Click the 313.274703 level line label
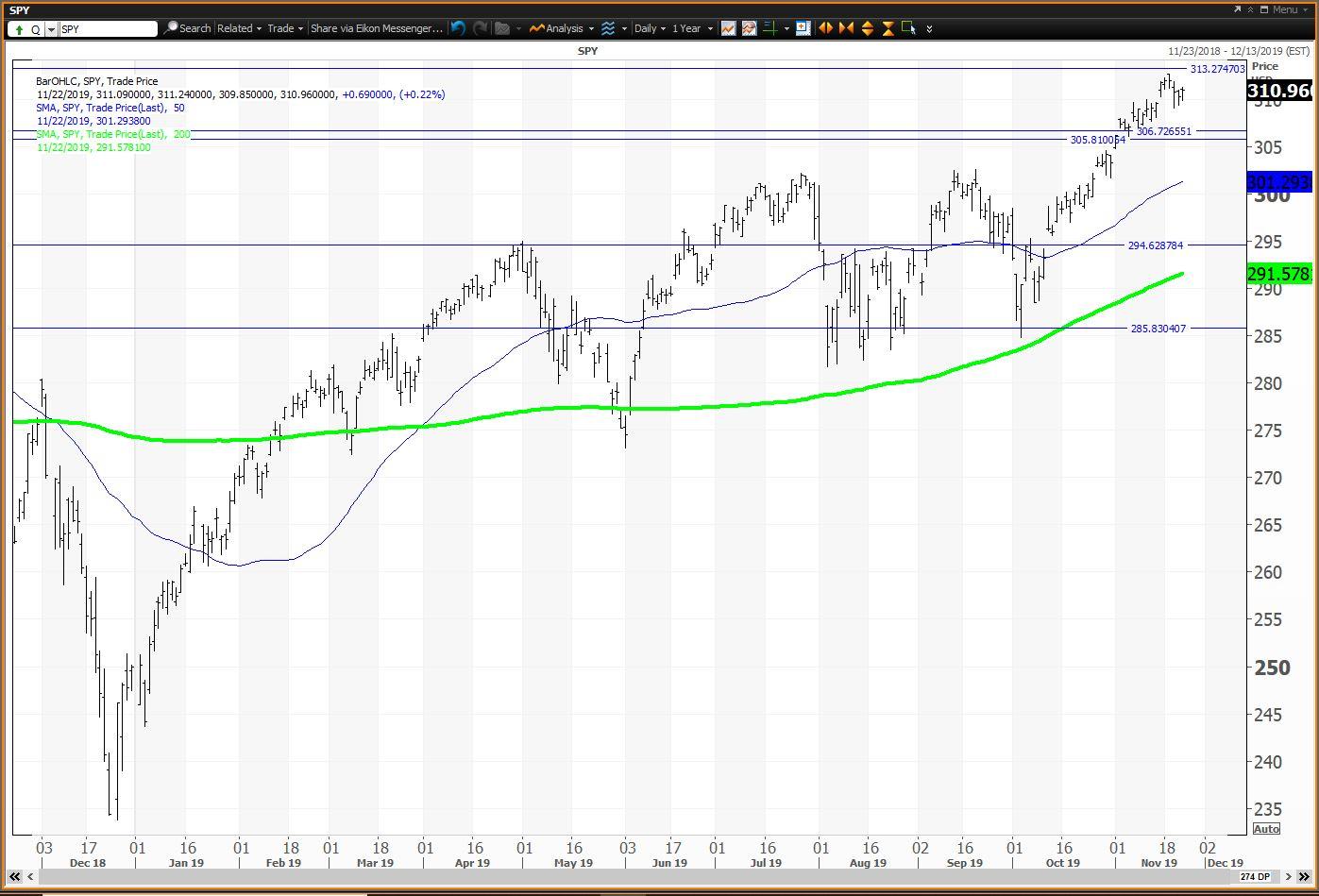Screen dimensions: 1319x896 [1218, 69]
